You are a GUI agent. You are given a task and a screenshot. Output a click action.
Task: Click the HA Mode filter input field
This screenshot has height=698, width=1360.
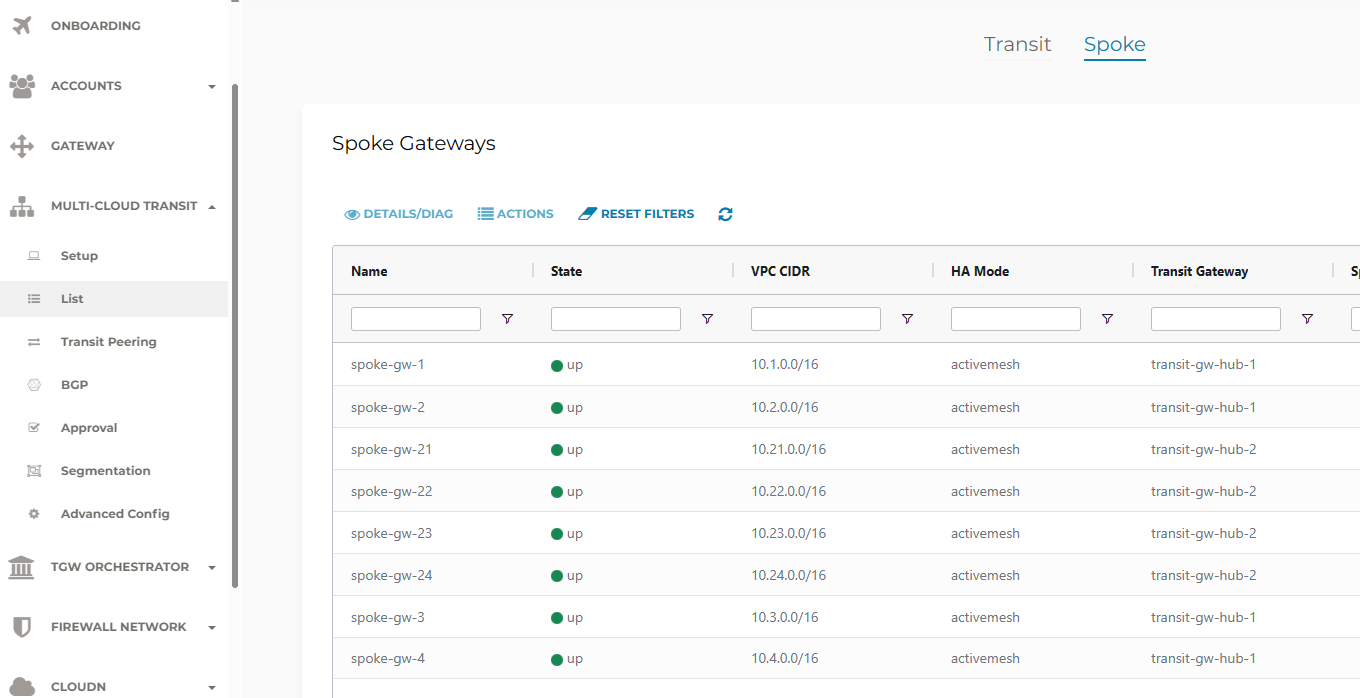tap(1016, 319)
